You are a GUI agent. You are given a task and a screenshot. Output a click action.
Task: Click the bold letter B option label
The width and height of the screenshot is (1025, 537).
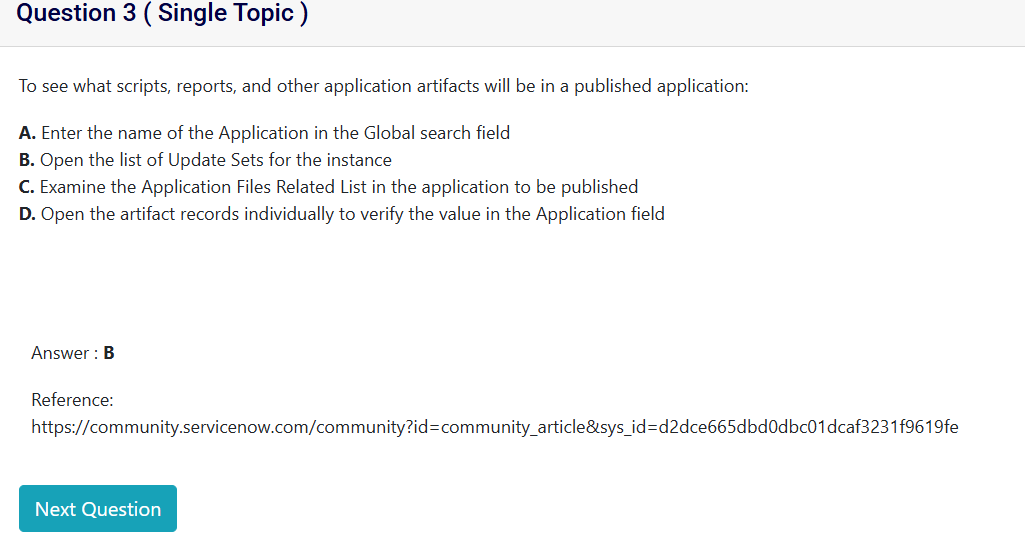pyautogui.click(x=27, y=160)
